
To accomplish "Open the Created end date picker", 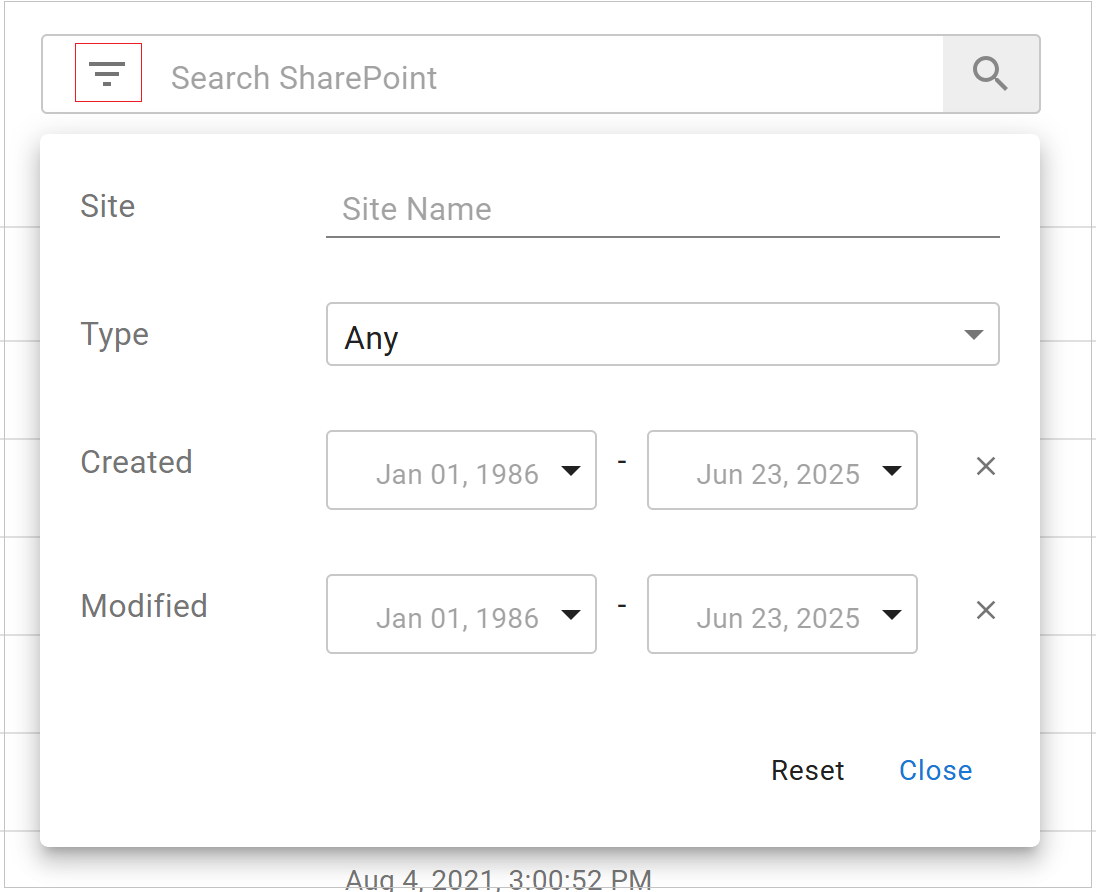I will point(782,470).
